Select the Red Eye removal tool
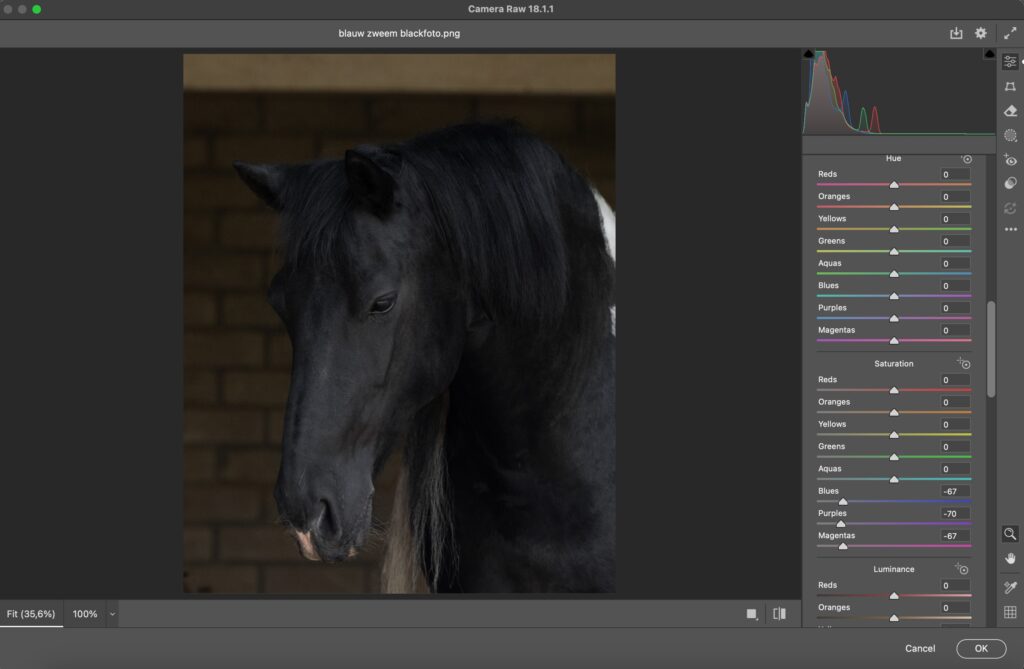The height and width of the screenshot is (669, 1024). (1010, 160)
